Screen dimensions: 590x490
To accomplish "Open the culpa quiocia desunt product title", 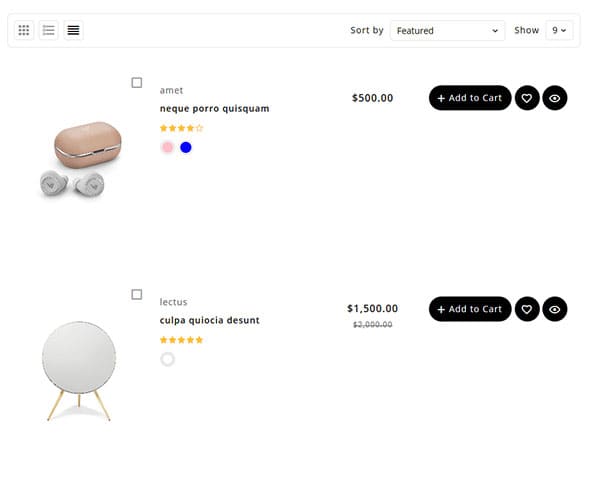I will [x=210, y=320].
